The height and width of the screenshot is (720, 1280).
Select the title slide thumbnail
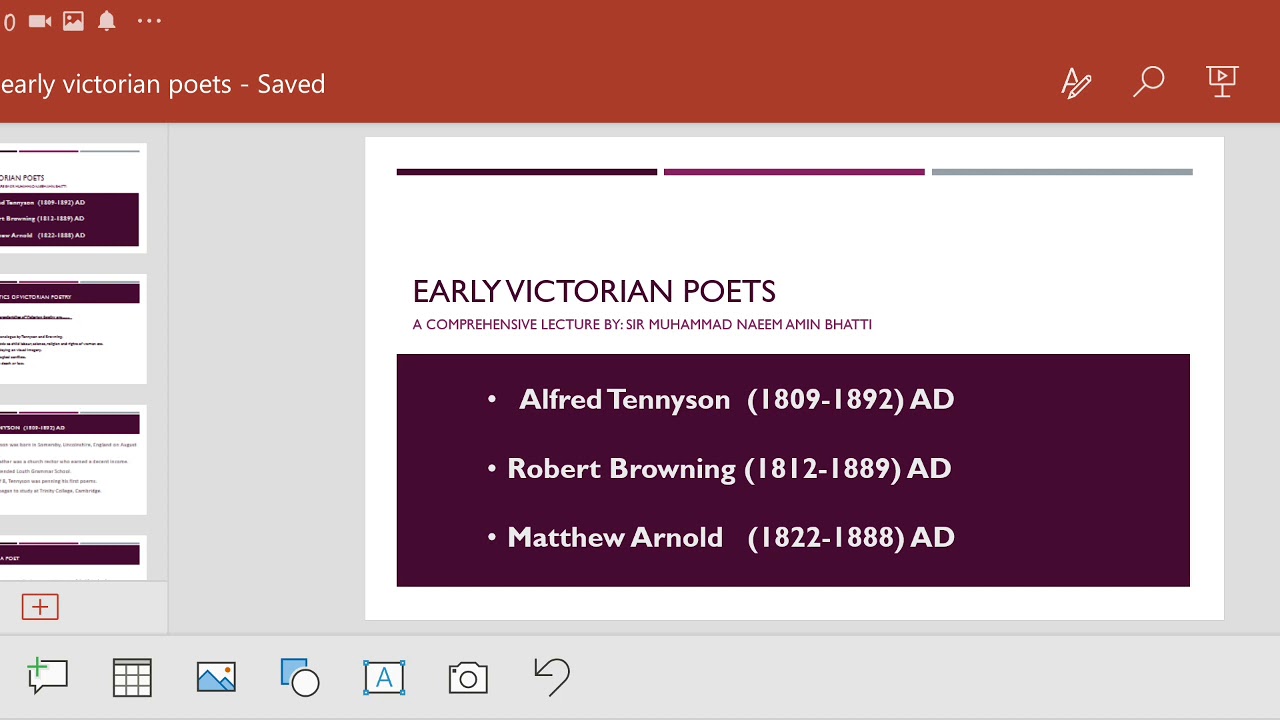coord(73,198)
